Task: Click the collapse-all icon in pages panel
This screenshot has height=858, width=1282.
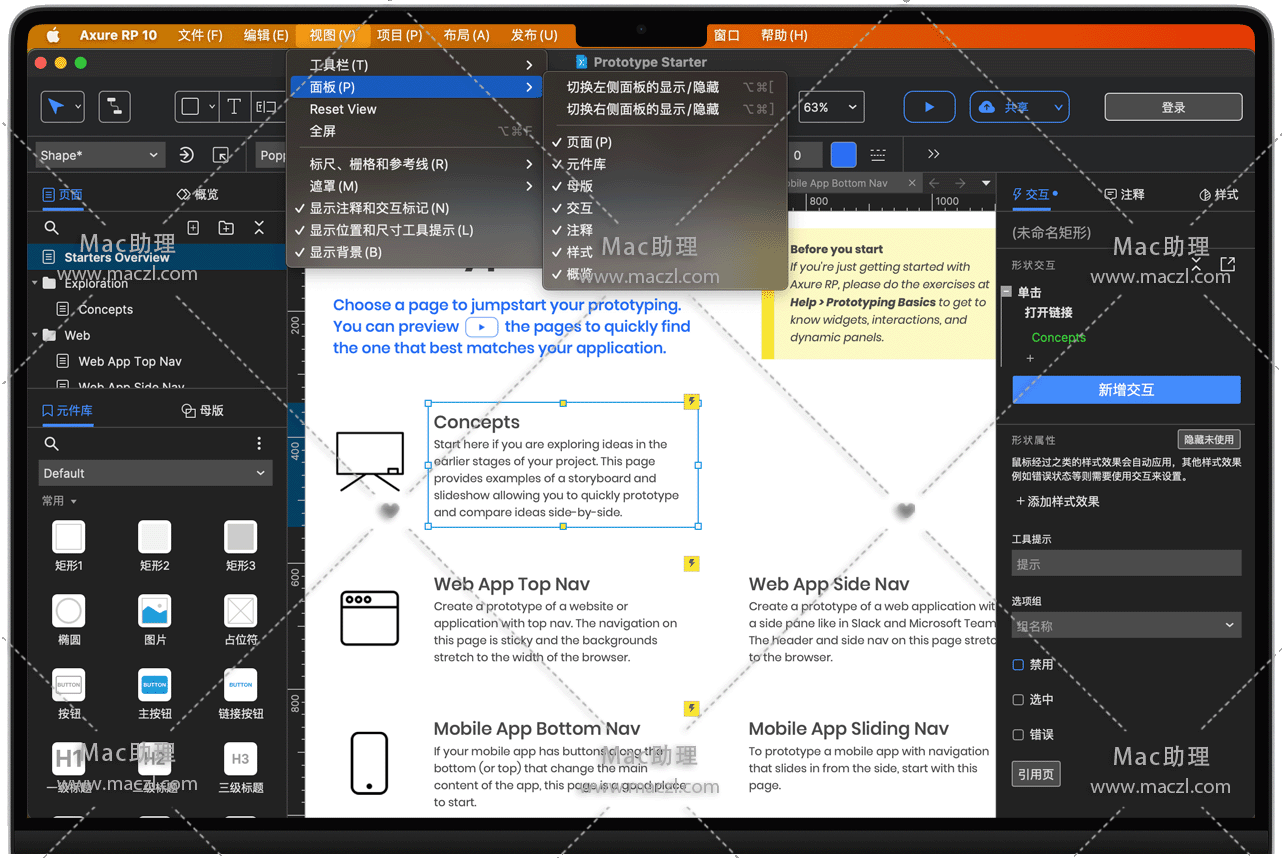Action: pos(259,228)
